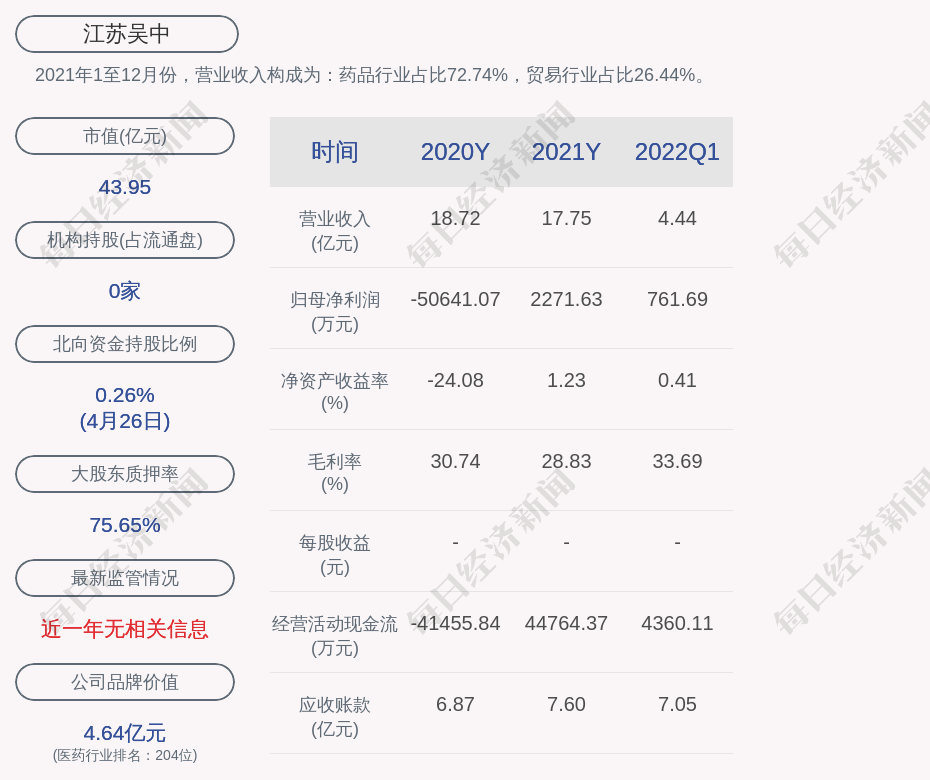This screenshot has height=780, width=930.
Task: Open the 公司品牌价值 pill
Action: (x=125, y=682)
